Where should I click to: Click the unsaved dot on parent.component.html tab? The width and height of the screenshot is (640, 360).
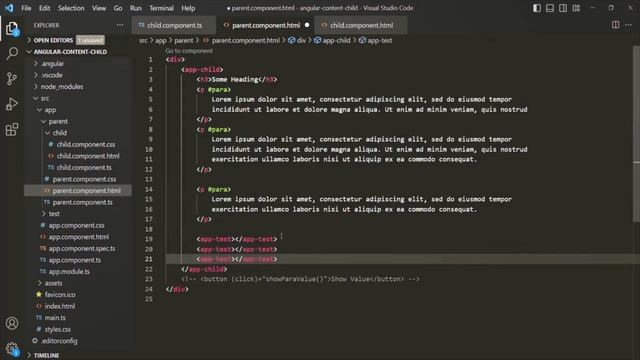pos(307,25)
